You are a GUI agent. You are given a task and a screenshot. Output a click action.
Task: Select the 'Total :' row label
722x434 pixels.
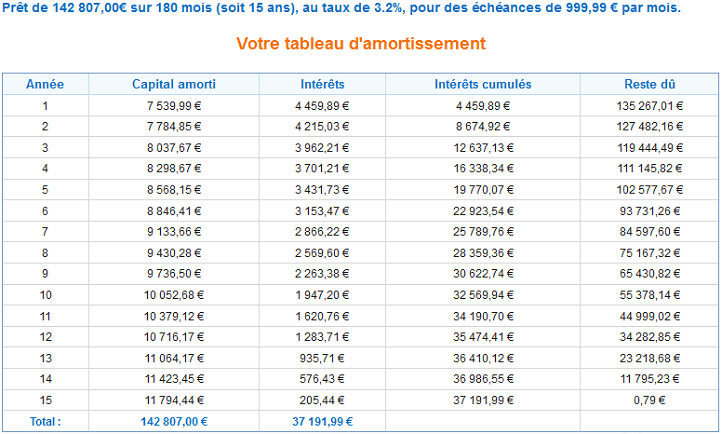point(45,421)
